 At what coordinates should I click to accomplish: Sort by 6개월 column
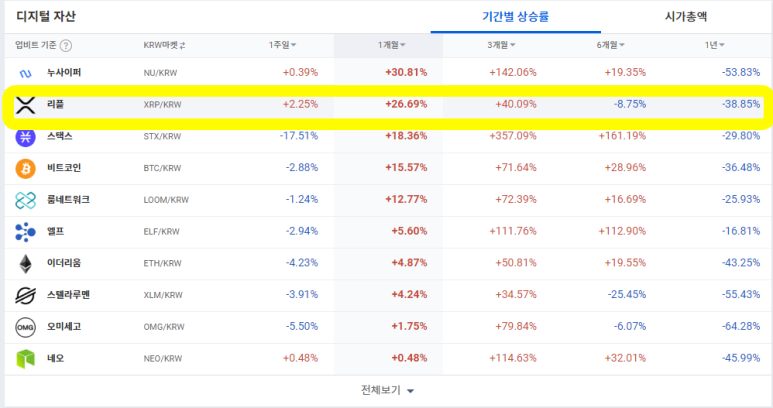point(610,45)
